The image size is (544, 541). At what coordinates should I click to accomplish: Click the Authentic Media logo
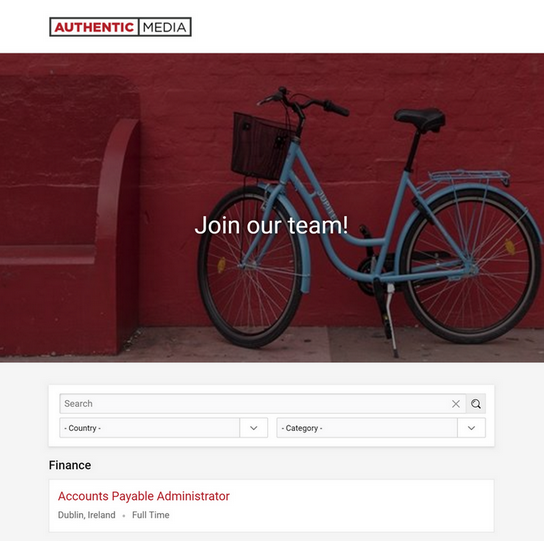pos(120,27)
